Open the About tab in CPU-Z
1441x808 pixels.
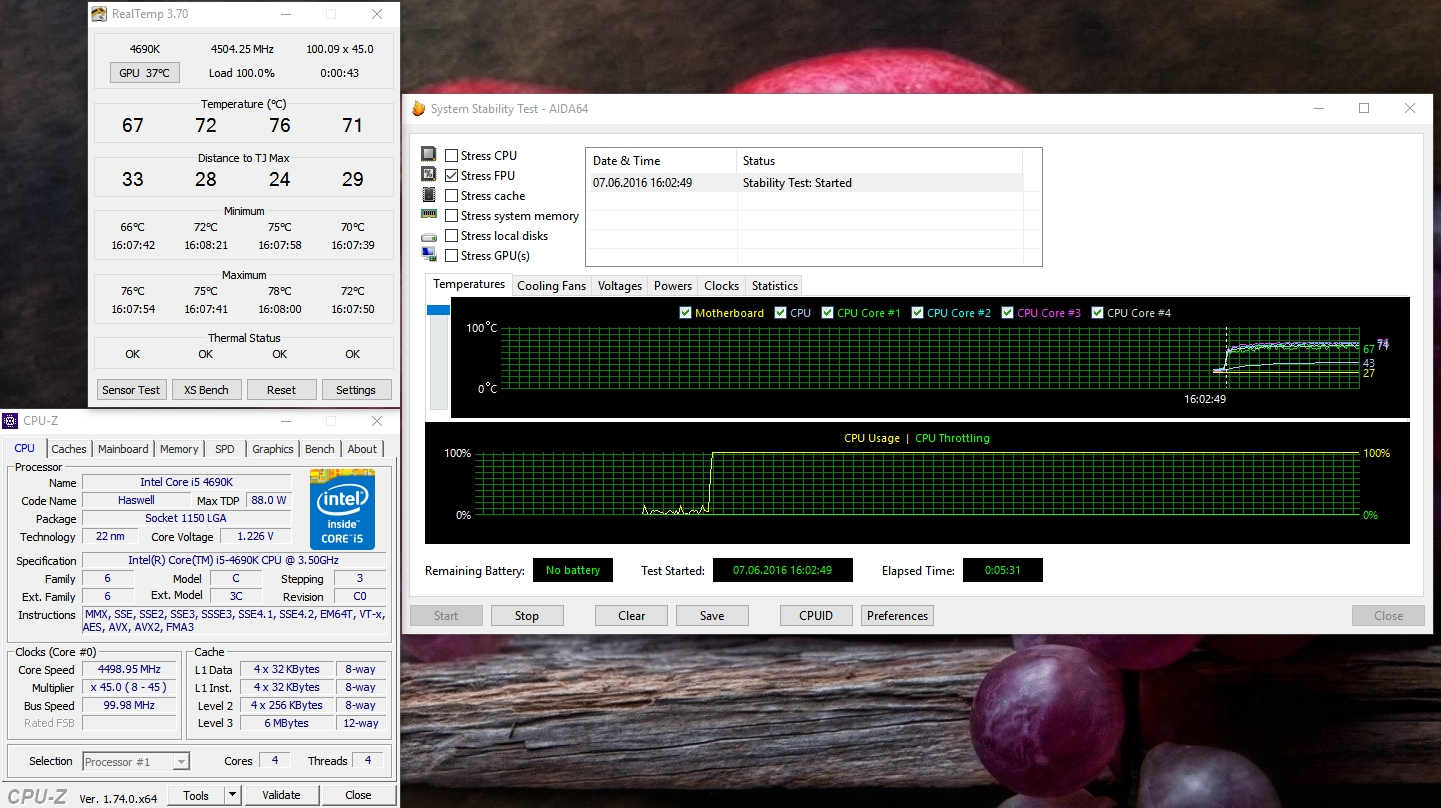pyautogui.click(x=362, y=449)
